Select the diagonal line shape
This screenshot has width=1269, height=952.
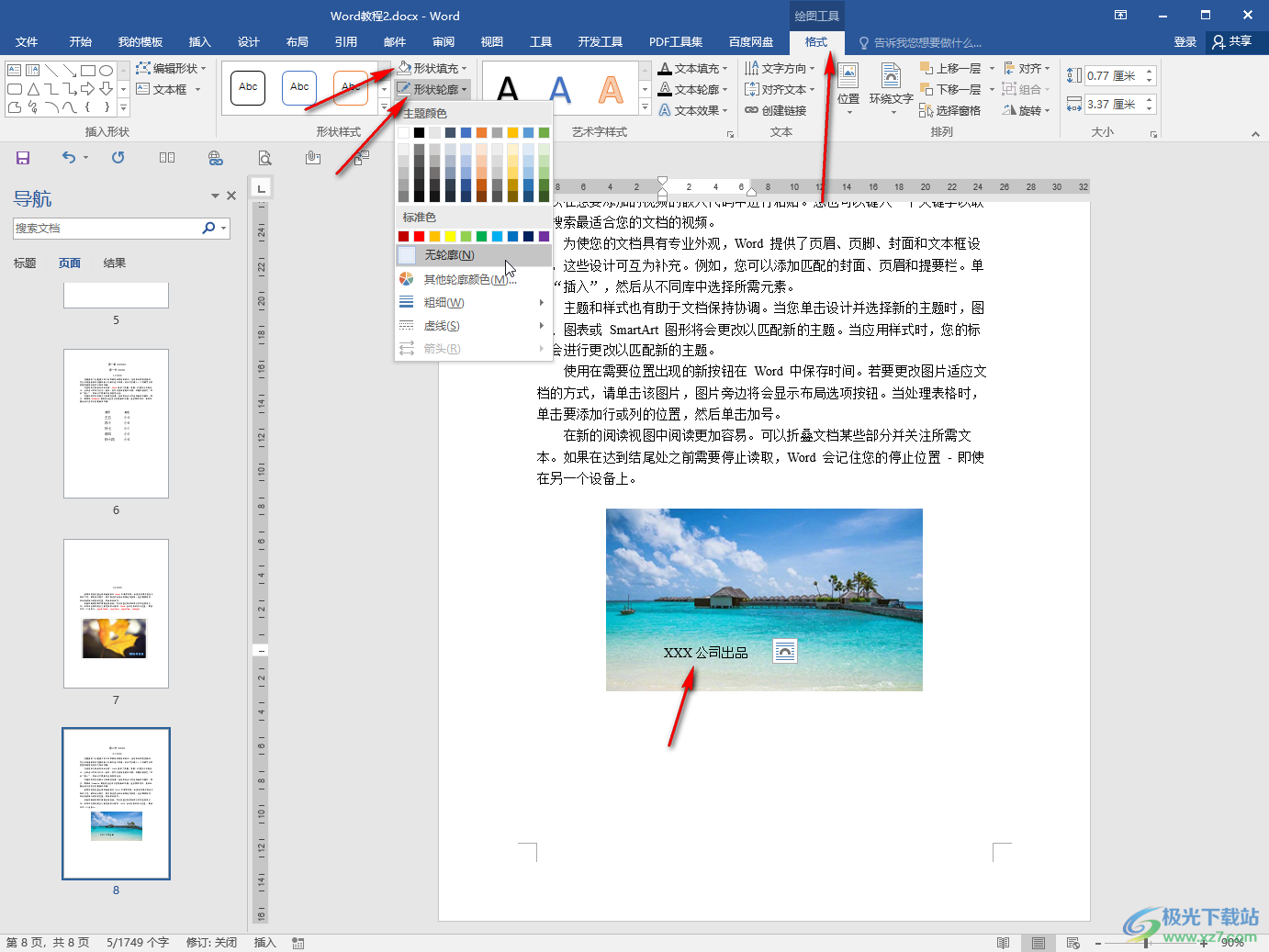pos(51,71)
